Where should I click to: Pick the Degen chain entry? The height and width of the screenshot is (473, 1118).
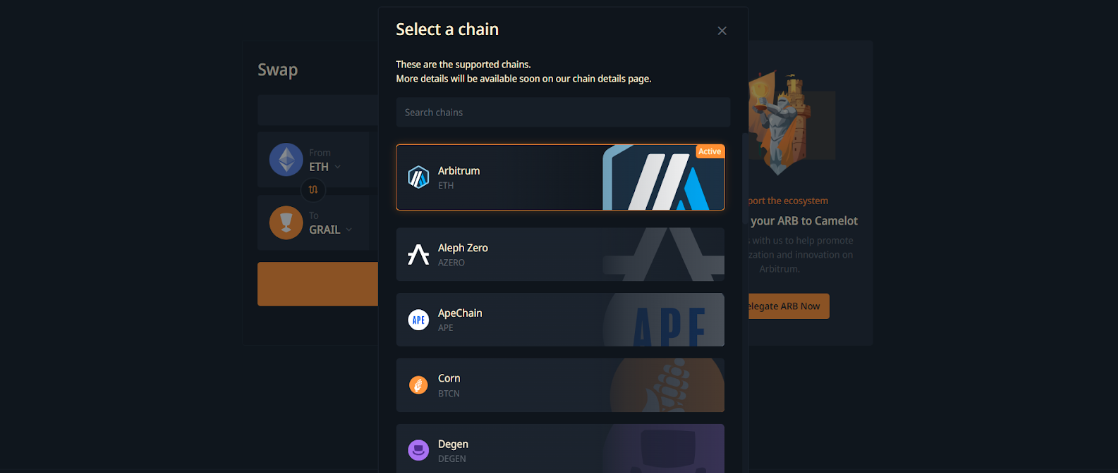[560, 449]
